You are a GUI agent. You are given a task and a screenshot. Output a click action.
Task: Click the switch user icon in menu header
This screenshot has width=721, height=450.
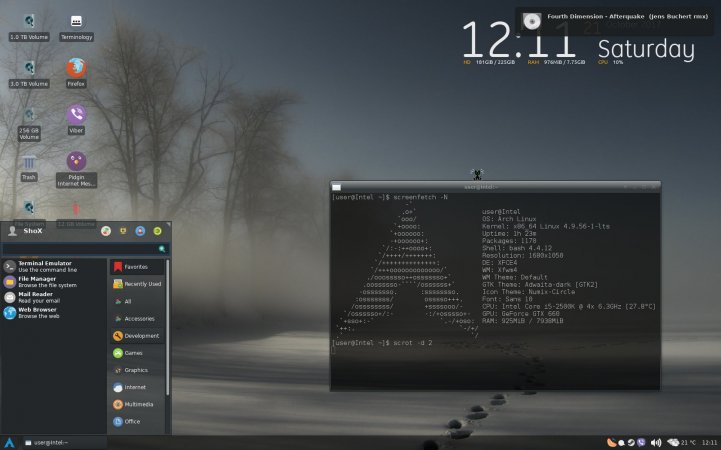[140, 231]
